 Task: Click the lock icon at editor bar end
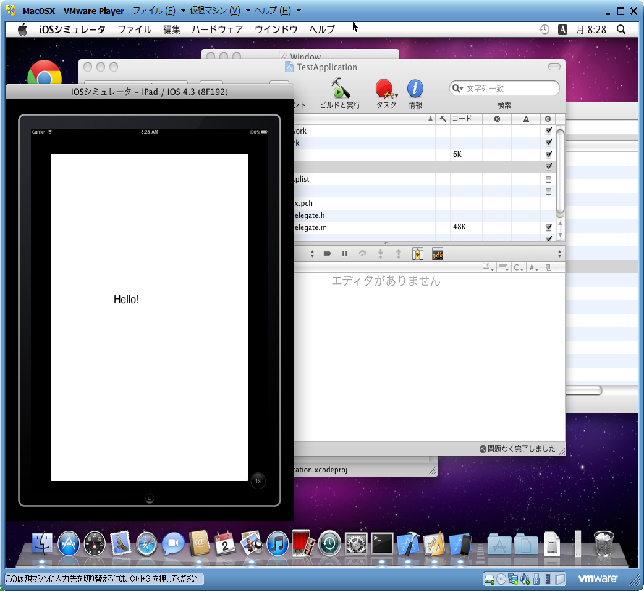tap(548, 267)
